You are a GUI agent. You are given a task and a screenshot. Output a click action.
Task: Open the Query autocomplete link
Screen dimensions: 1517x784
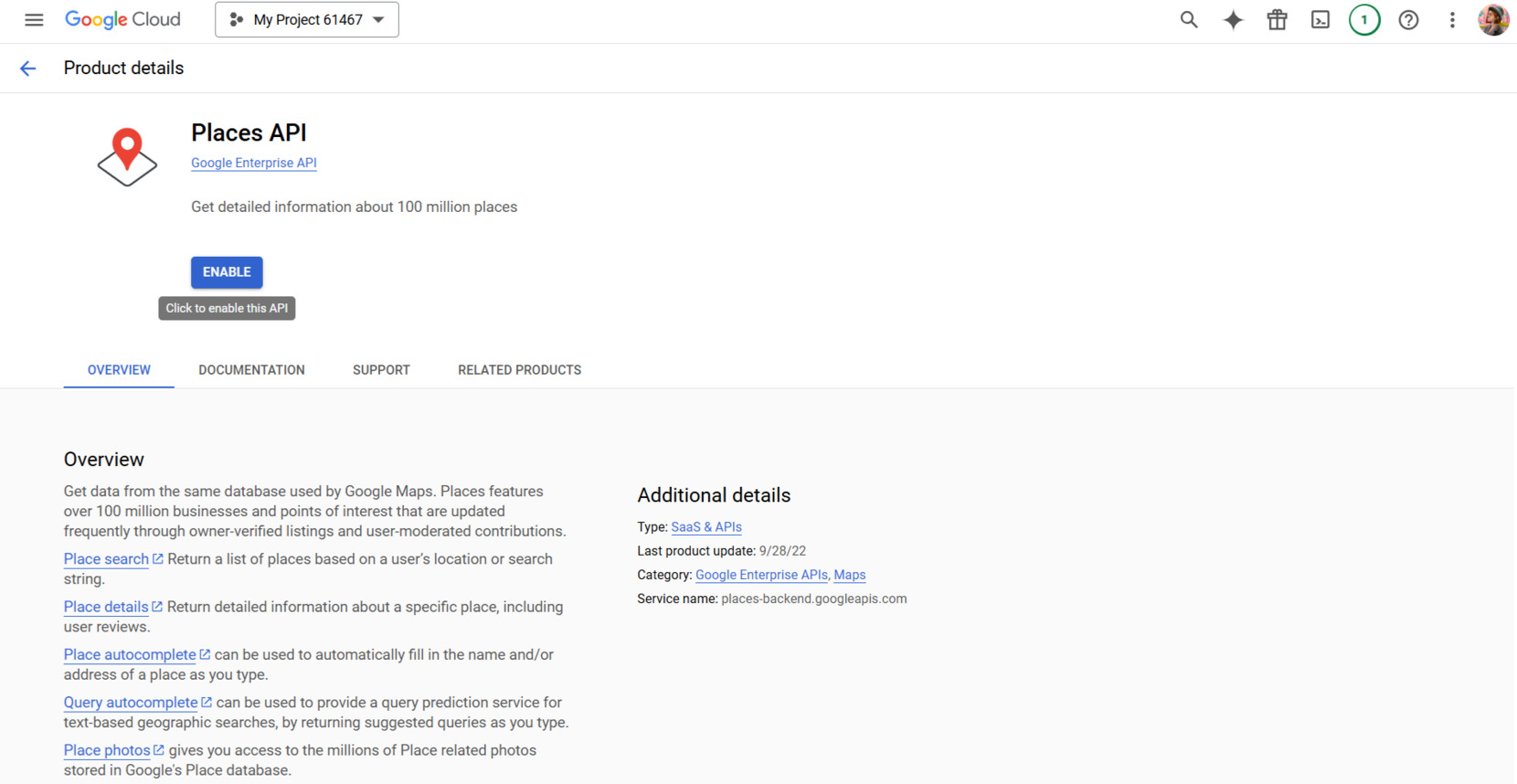click(131, 703)
